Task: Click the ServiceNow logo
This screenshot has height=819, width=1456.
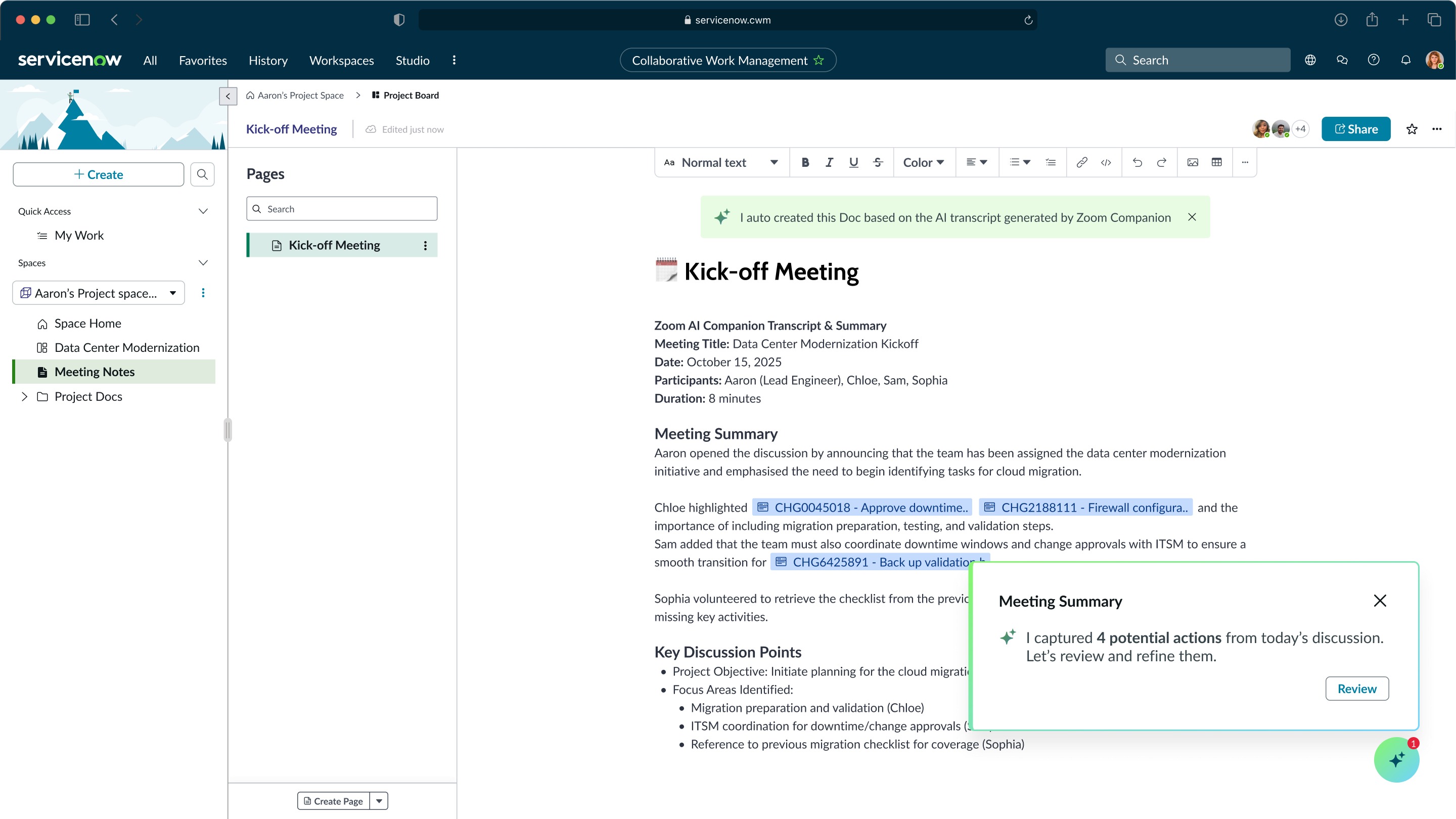Action: tap(70, 59)
